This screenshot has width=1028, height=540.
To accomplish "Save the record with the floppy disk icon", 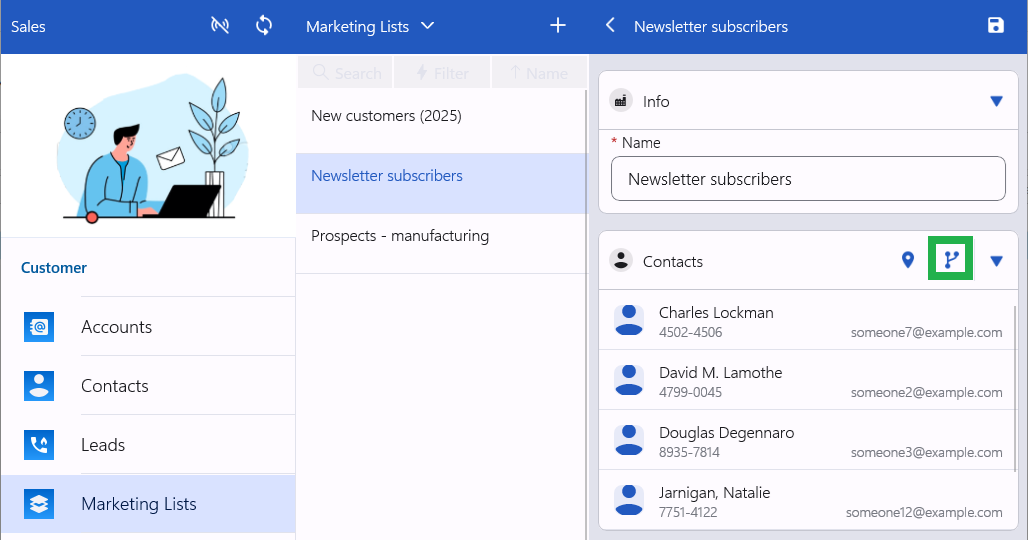I will click(x=995, y=26).
